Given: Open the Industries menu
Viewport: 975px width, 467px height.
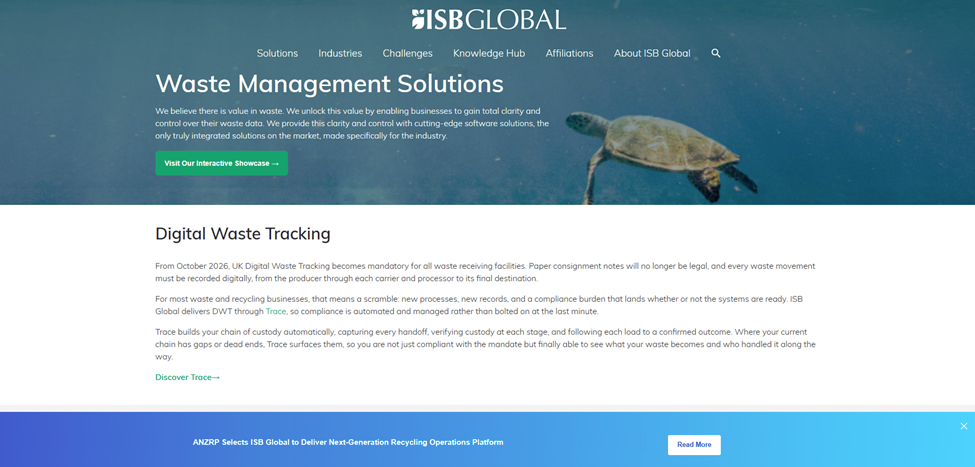Looking at the screenshot, I should [x=340, y=53].
